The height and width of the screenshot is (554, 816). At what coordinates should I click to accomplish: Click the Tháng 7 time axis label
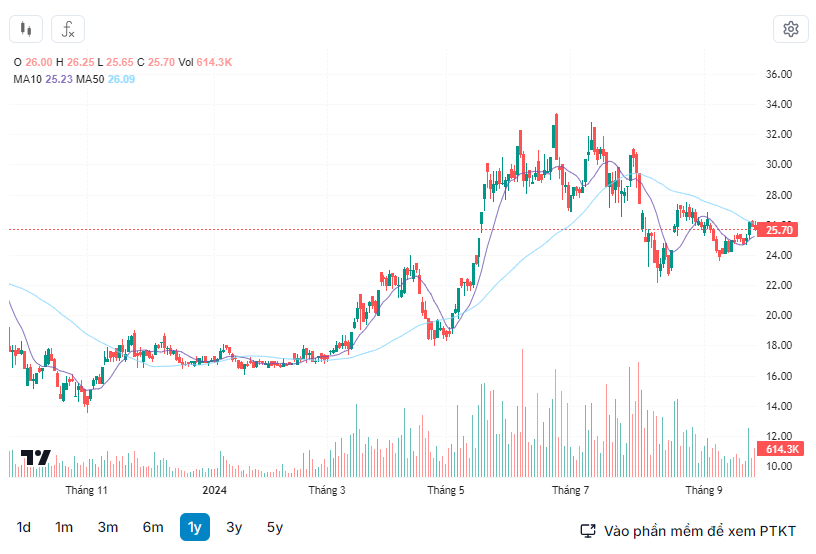(x=571, y=490)
